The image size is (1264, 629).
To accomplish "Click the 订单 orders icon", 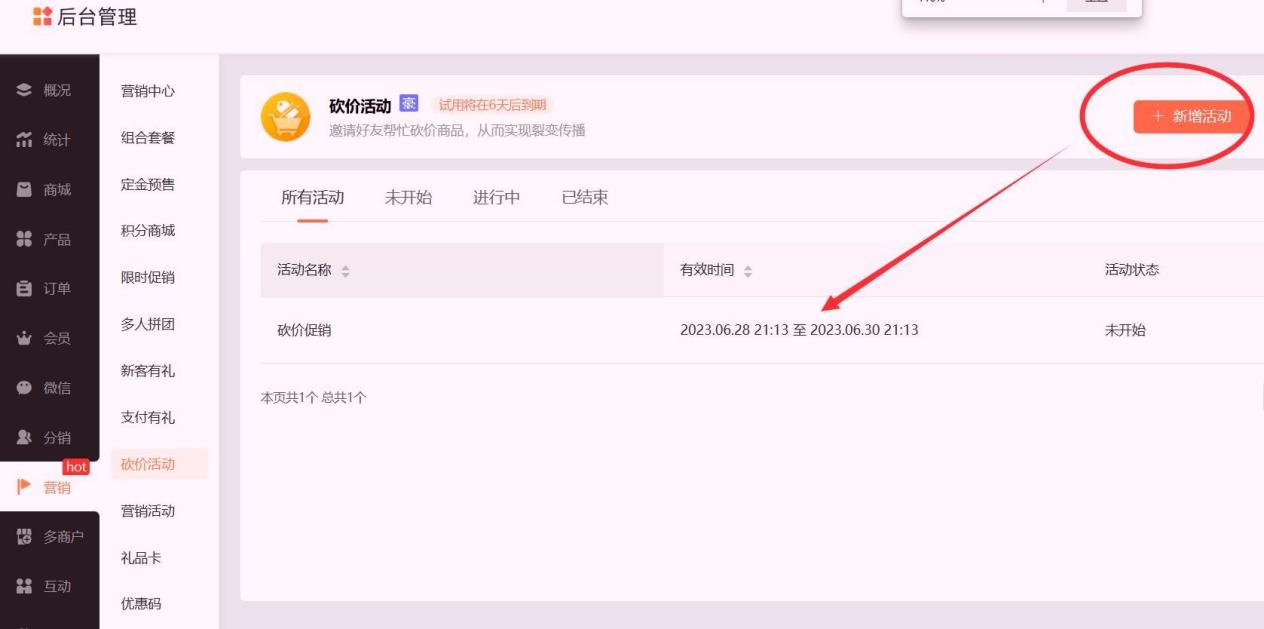I will (x=24, y=289).
